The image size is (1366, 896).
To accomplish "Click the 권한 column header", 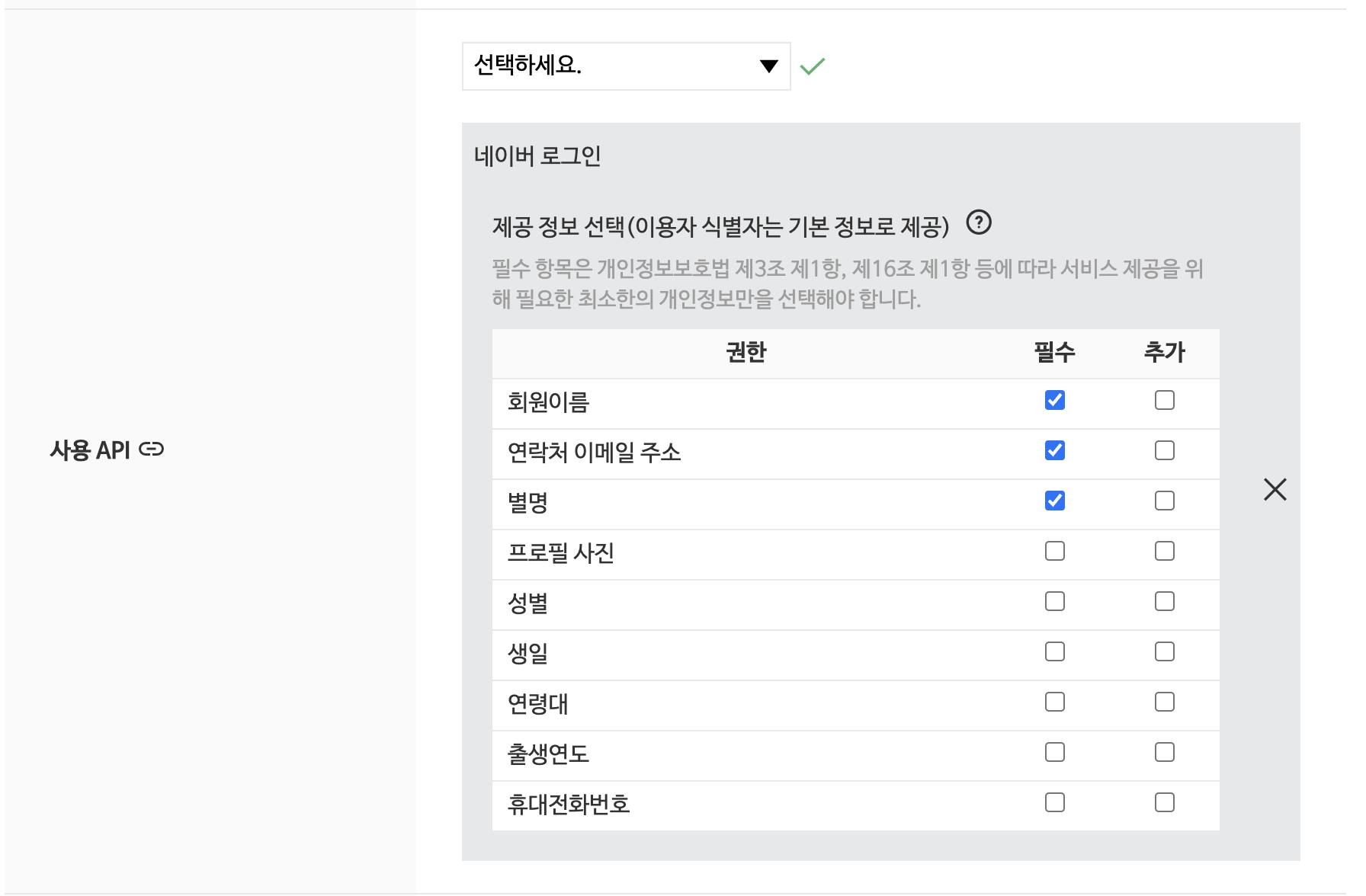I will [x=746, y=352].
